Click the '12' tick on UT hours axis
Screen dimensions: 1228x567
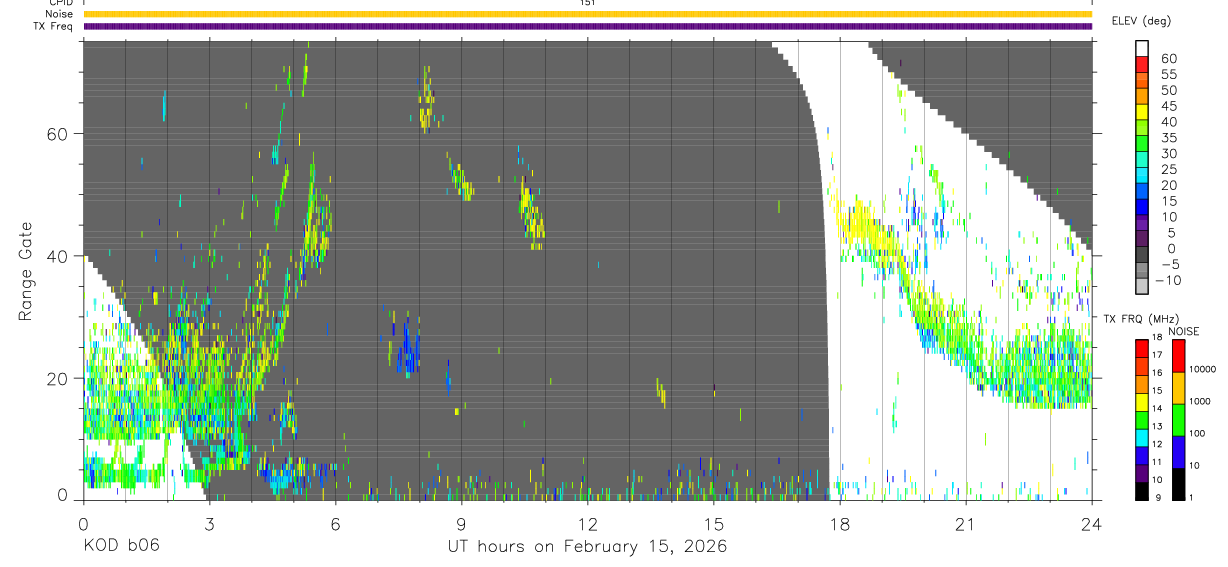point(587,524)
